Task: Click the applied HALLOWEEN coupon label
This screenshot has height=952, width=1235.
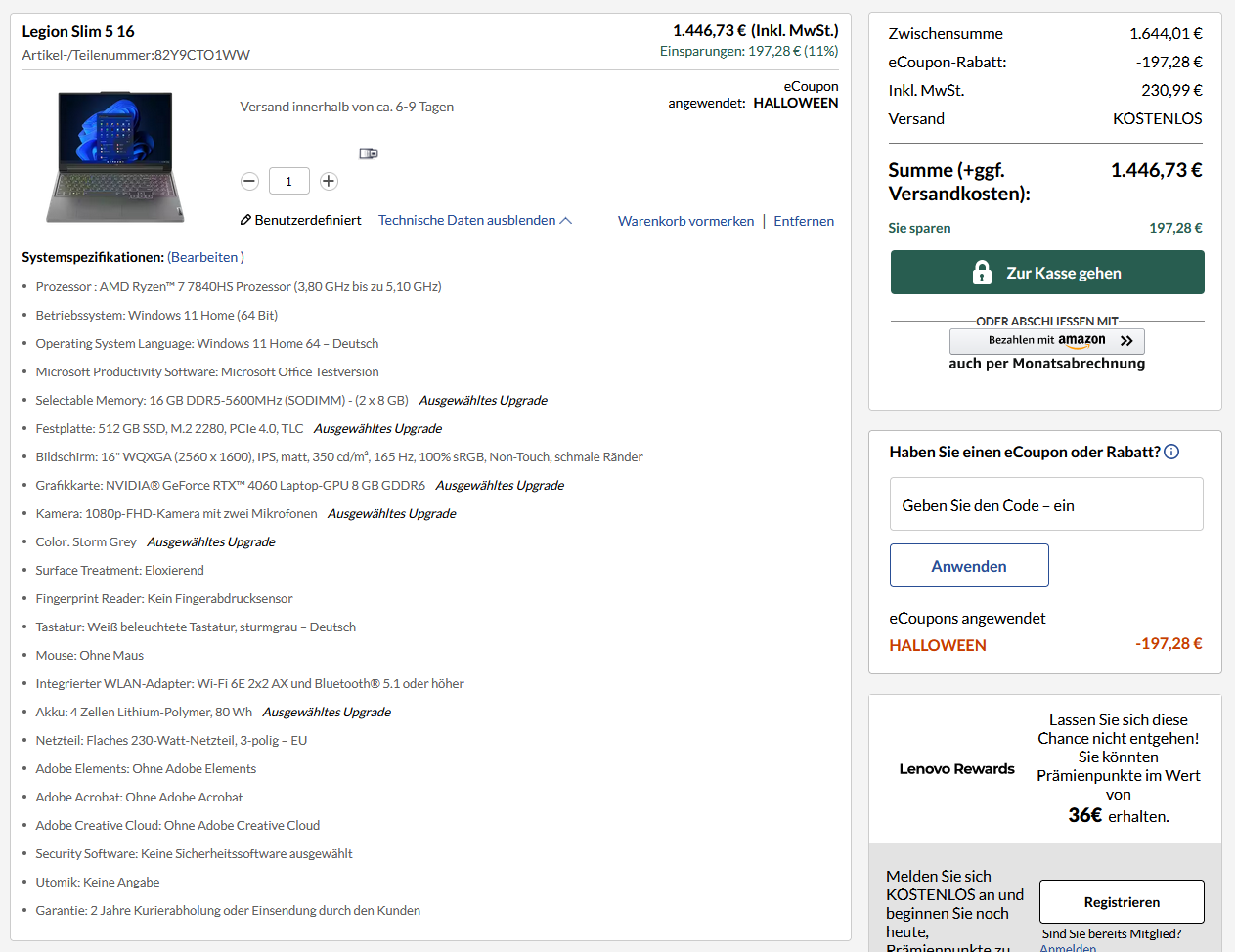Action: [x=938, y=645]
